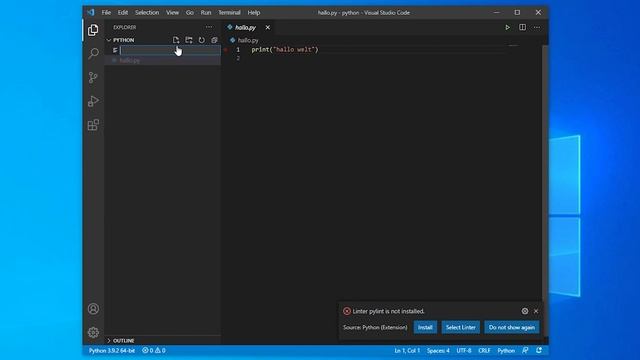
Task: Change line endings via CRLF
Action: 484,350
